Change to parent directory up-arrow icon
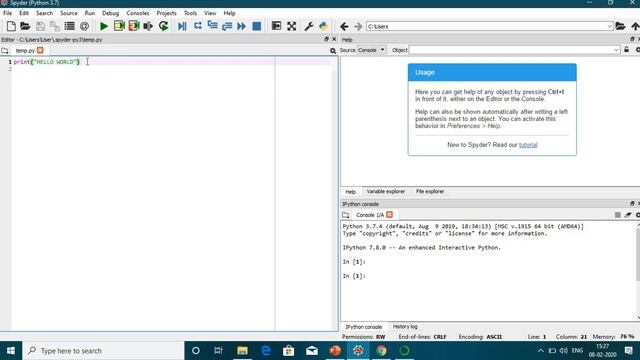 point(635,26)
